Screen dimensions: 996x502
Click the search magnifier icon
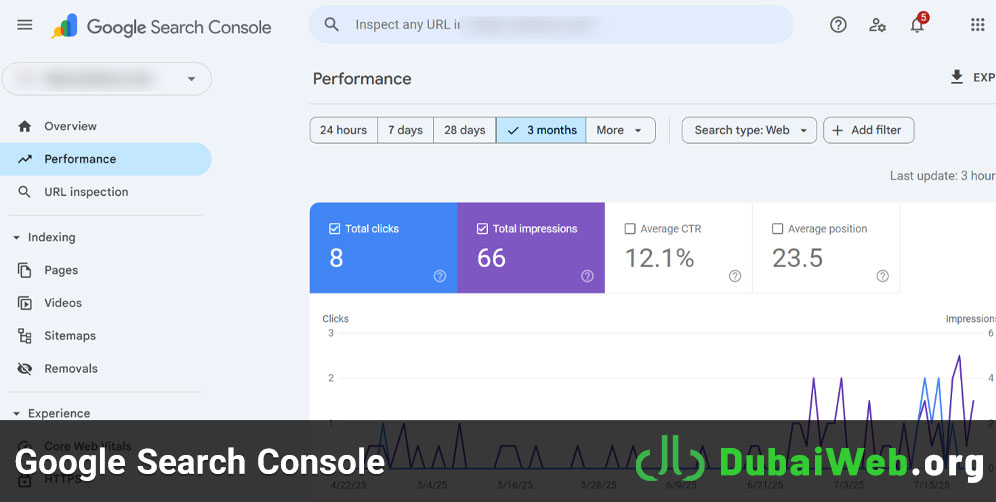coord(331,25)
